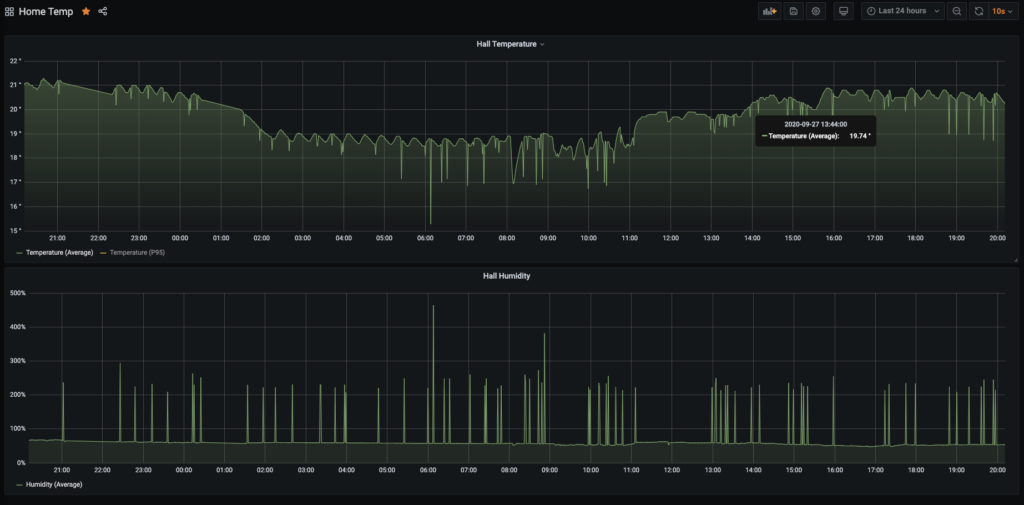This screenshot has width=1024, height=505.
Task: Zoom out the time range
Action: pos(956,11)
